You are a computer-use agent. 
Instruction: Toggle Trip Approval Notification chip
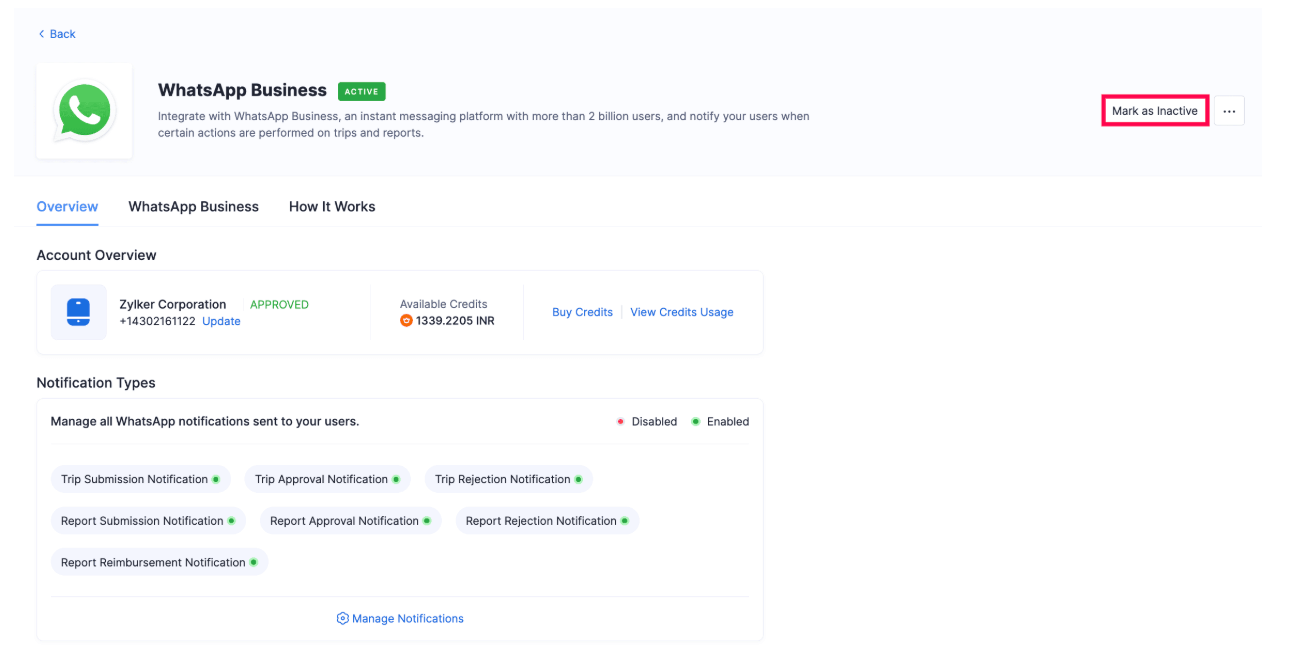(x=327, y=479)
